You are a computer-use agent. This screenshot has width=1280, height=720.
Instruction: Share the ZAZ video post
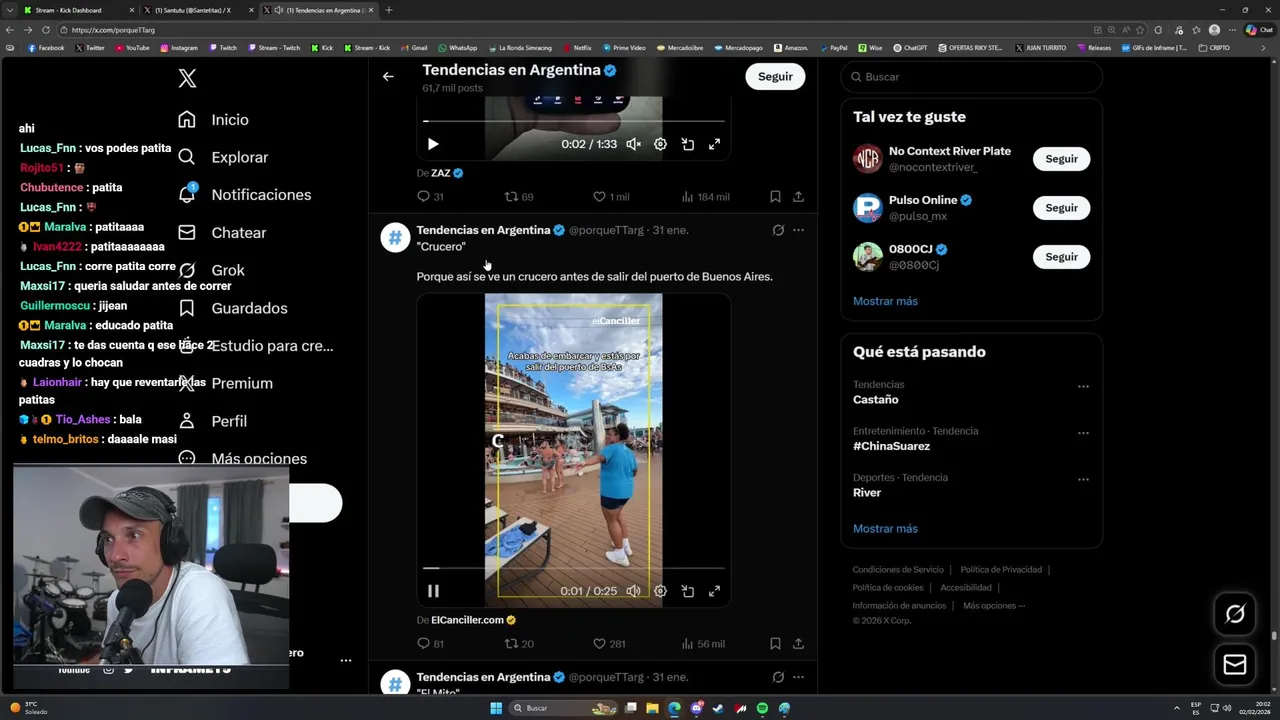tap(798, 197)
